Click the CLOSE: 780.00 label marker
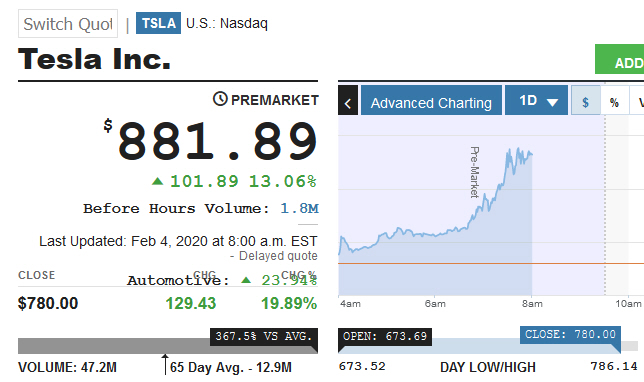 coord(570,335)
